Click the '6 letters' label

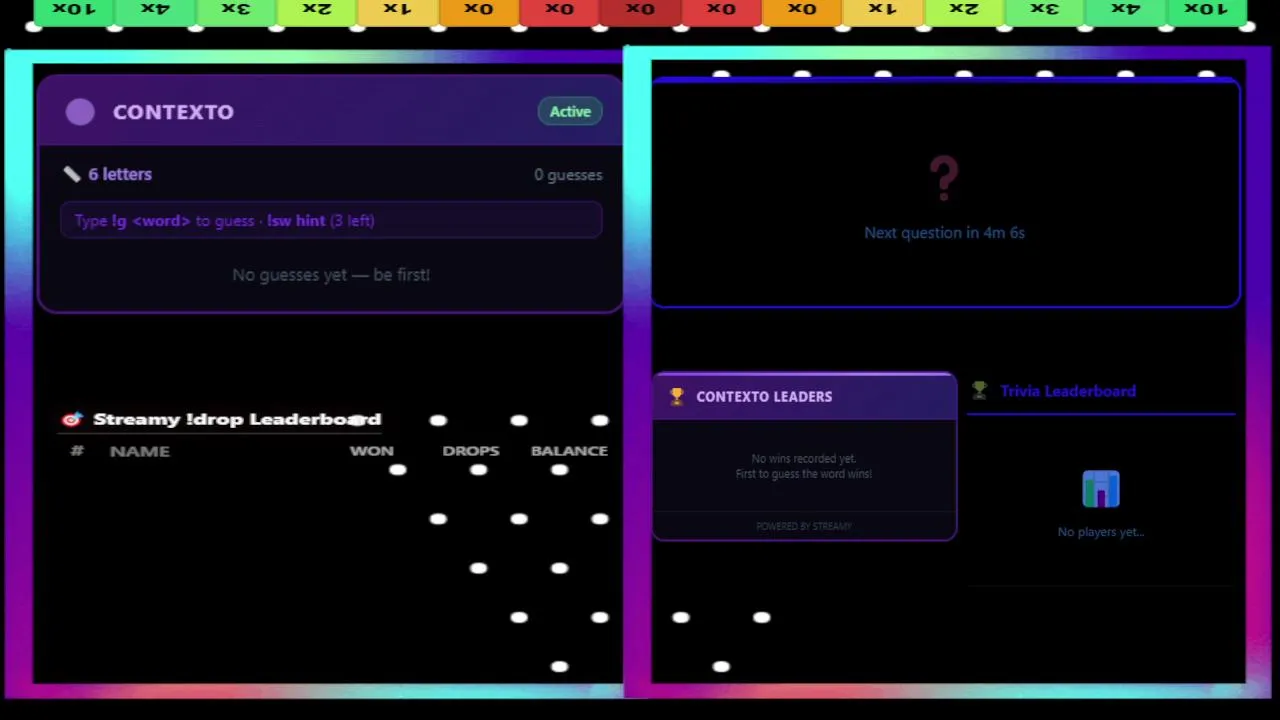120,174
